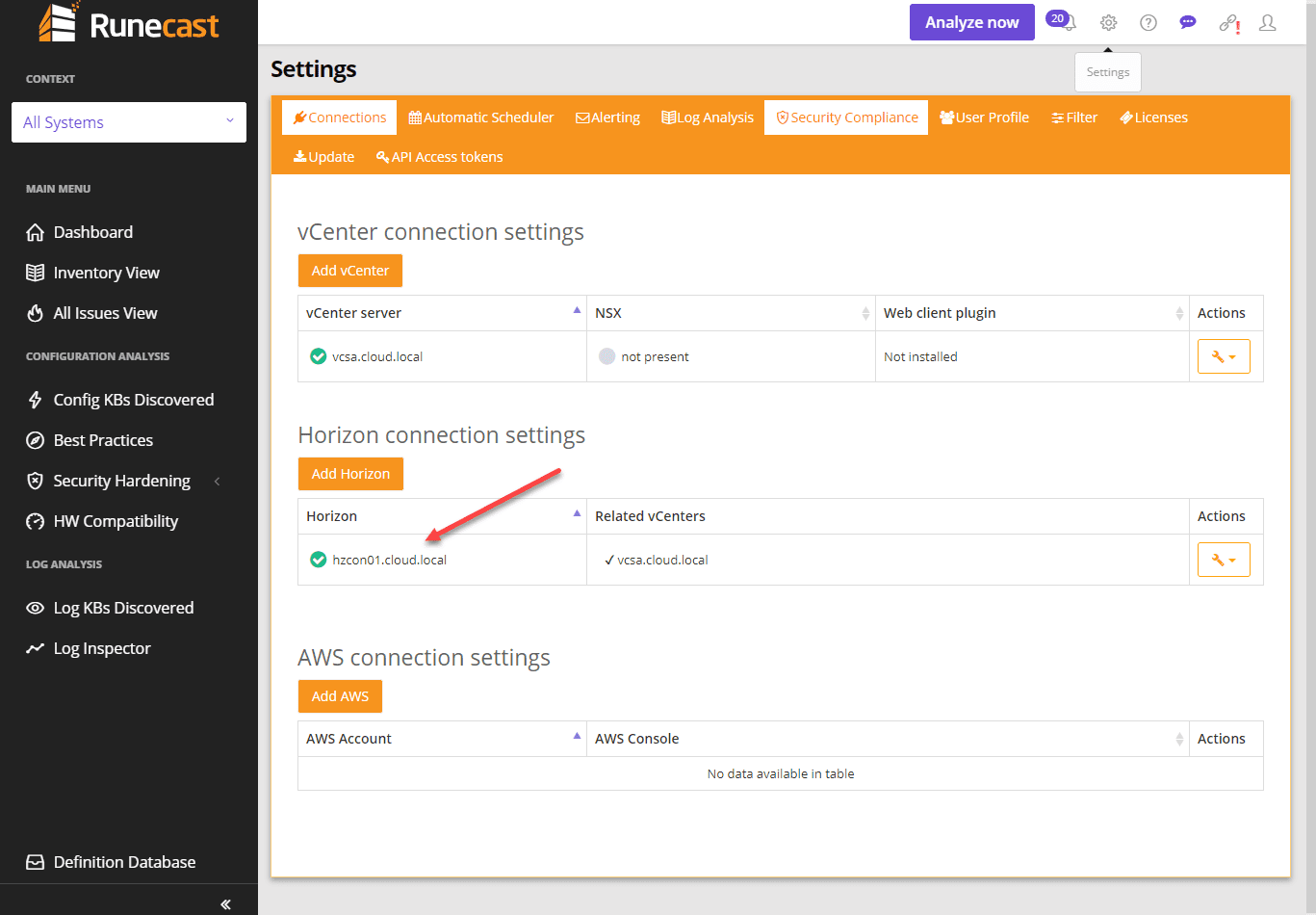Open vCenter row wrench actions dropdown
1316x915 pixels.
click(1224, 356)
